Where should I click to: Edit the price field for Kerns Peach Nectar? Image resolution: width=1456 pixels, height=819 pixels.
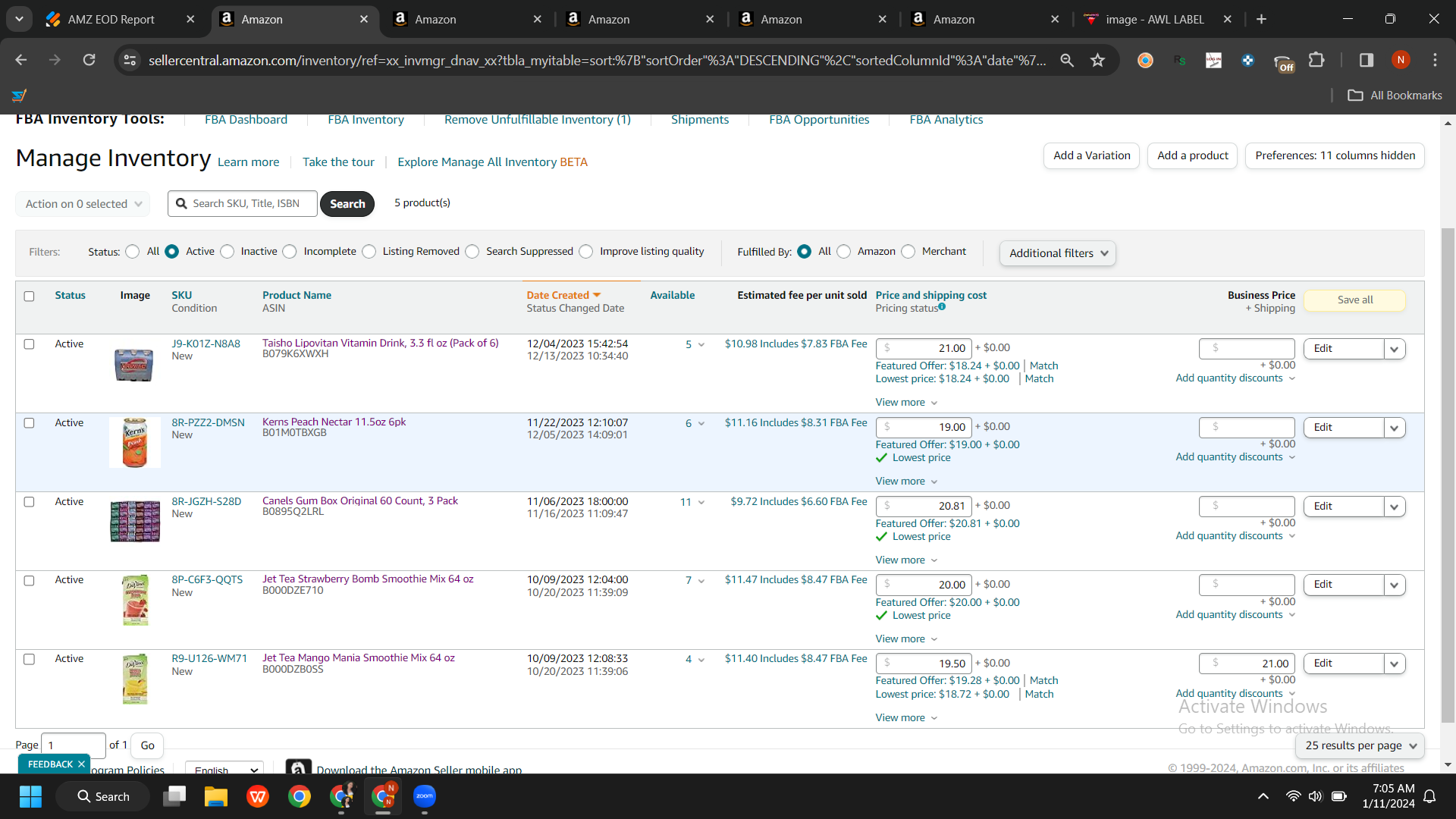[923, 427]
